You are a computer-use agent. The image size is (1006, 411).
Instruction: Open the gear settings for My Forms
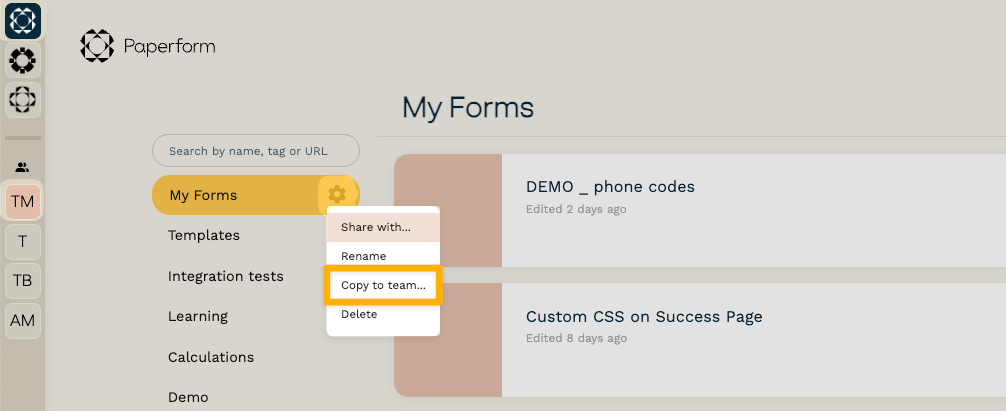337,194
